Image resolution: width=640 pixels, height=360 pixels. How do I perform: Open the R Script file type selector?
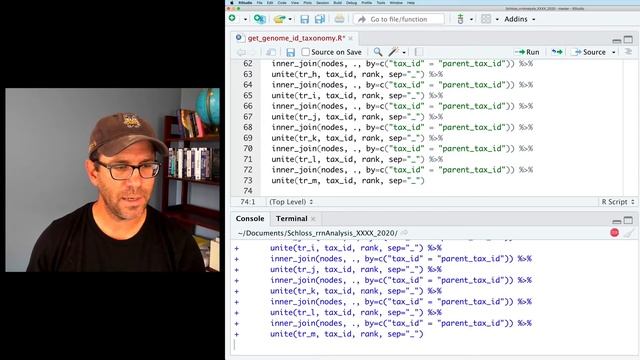tap(618, 202)
